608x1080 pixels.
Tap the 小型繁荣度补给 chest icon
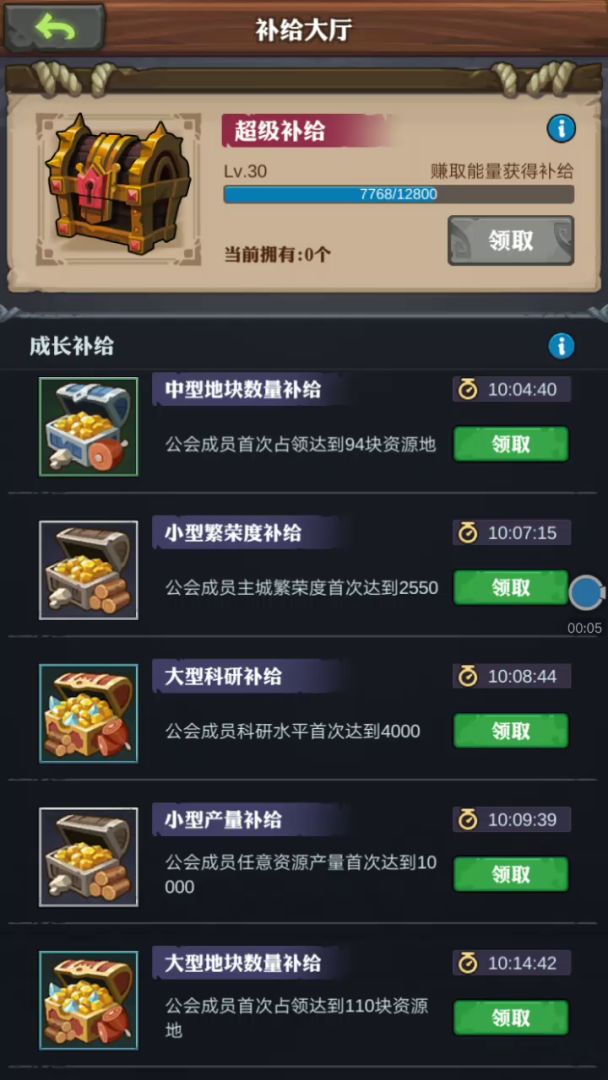(88, 570)
